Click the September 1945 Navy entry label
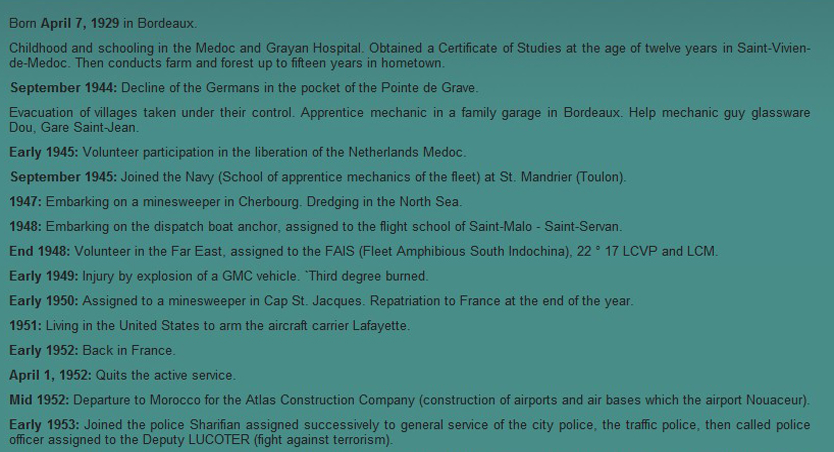The image size is (834, 452). tap(63, 177)
